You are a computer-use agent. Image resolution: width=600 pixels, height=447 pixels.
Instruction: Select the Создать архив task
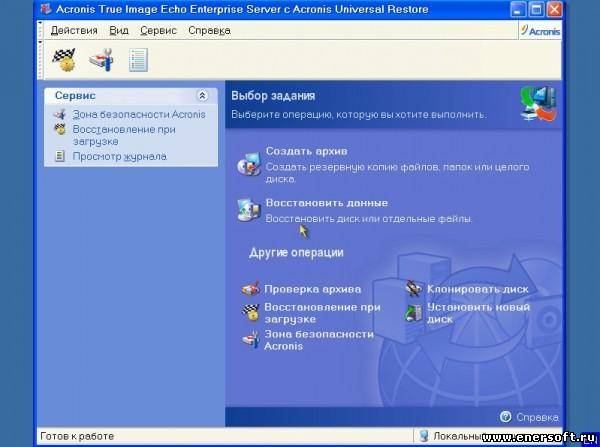click(x=307, y=151)
